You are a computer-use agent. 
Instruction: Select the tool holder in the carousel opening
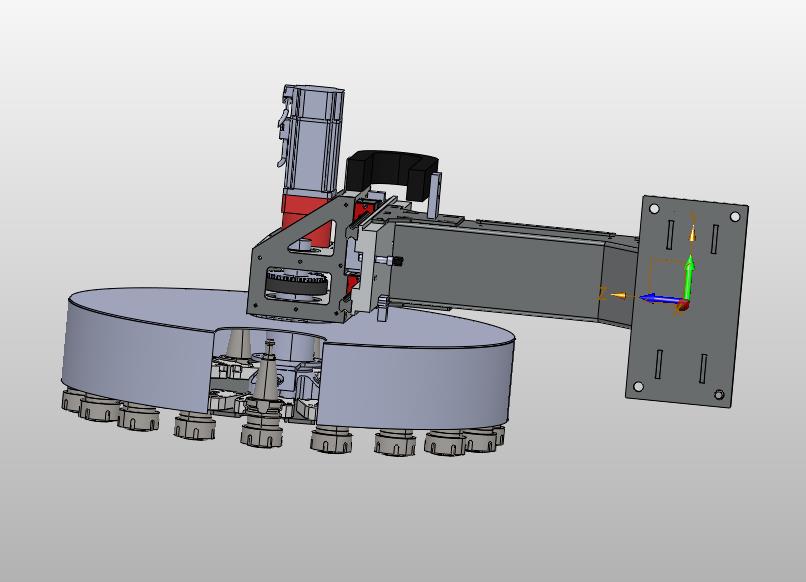[264, 393]
